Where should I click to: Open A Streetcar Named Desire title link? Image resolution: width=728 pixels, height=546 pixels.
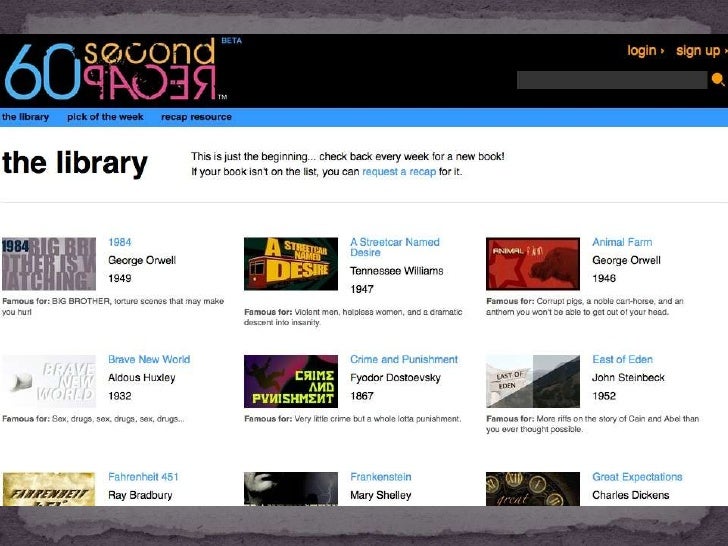(x=395, y=247)
